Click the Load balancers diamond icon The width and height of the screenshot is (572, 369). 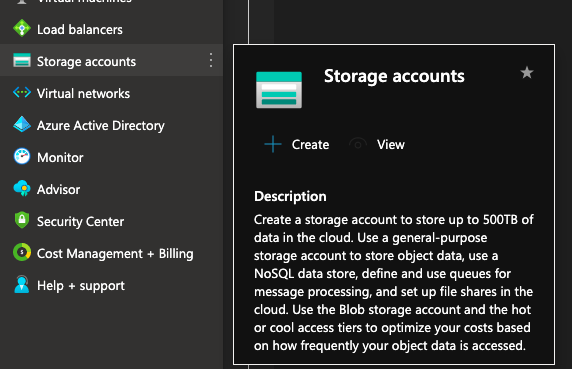click(22, 28)
